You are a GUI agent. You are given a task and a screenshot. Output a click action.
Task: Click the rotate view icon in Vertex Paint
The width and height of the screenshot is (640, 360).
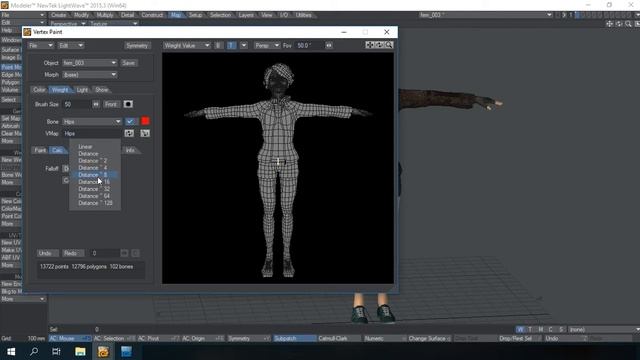pyautogui.click(x=379, y=45)
